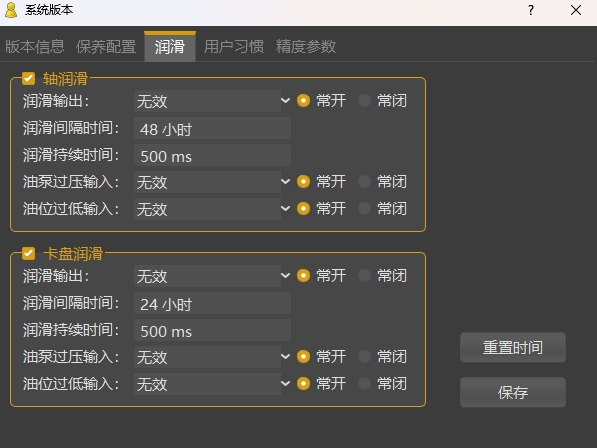The image size is (597, 448).
Task: Uncheck the 轴润滑 checkbox
Action: 29,79
